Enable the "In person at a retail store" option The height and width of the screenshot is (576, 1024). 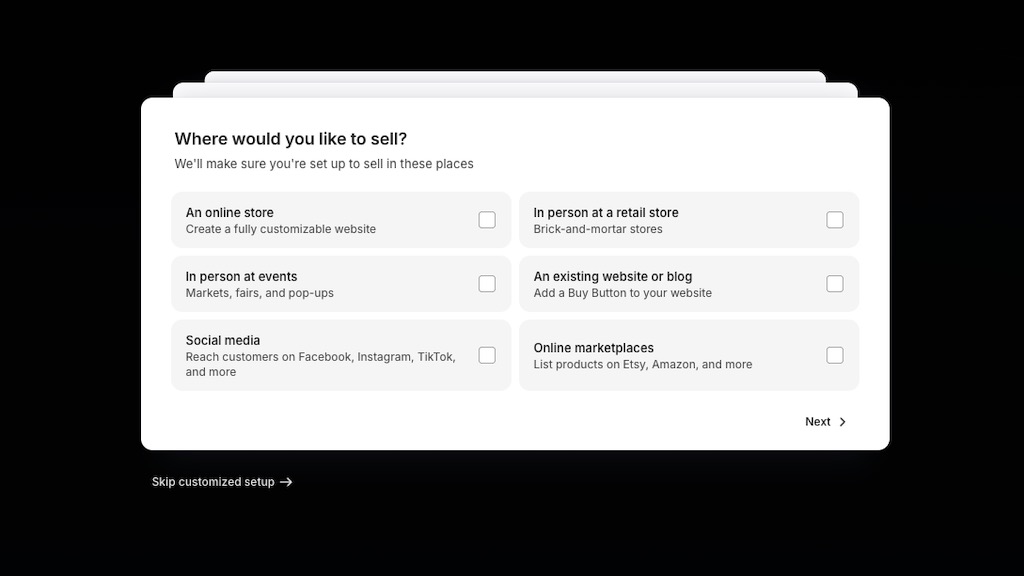click(835, 220)
